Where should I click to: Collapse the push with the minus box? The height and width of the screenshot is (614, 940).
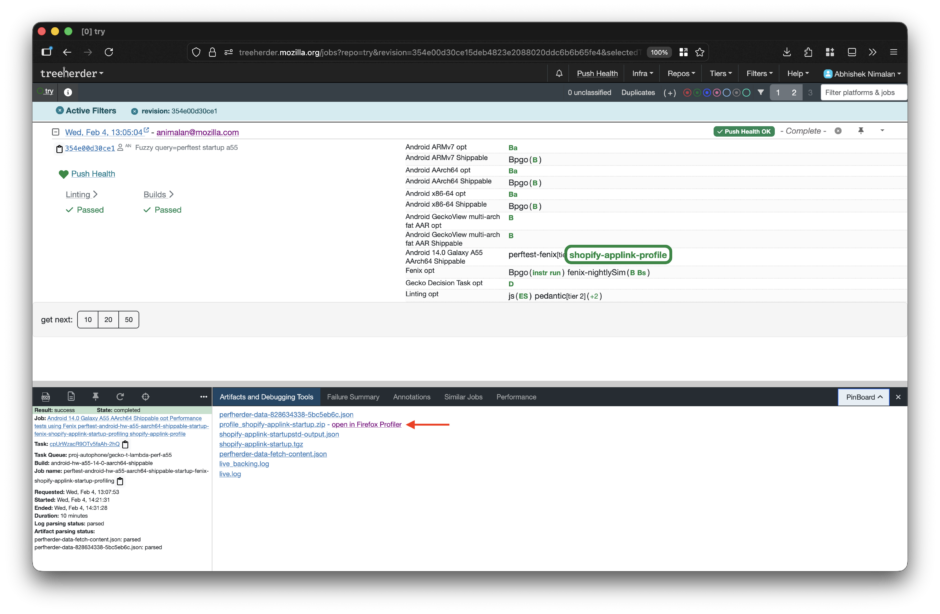coord(57,132)
